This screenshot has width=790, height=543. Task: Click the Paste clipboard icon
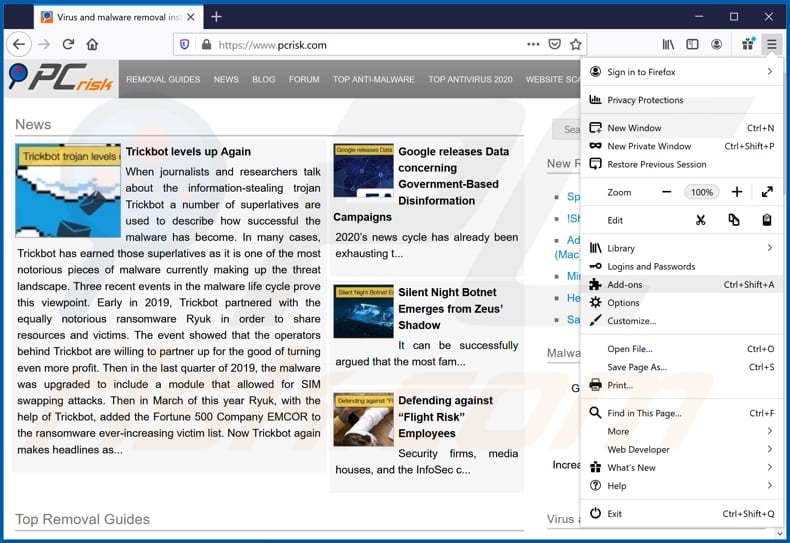point(767,220)
